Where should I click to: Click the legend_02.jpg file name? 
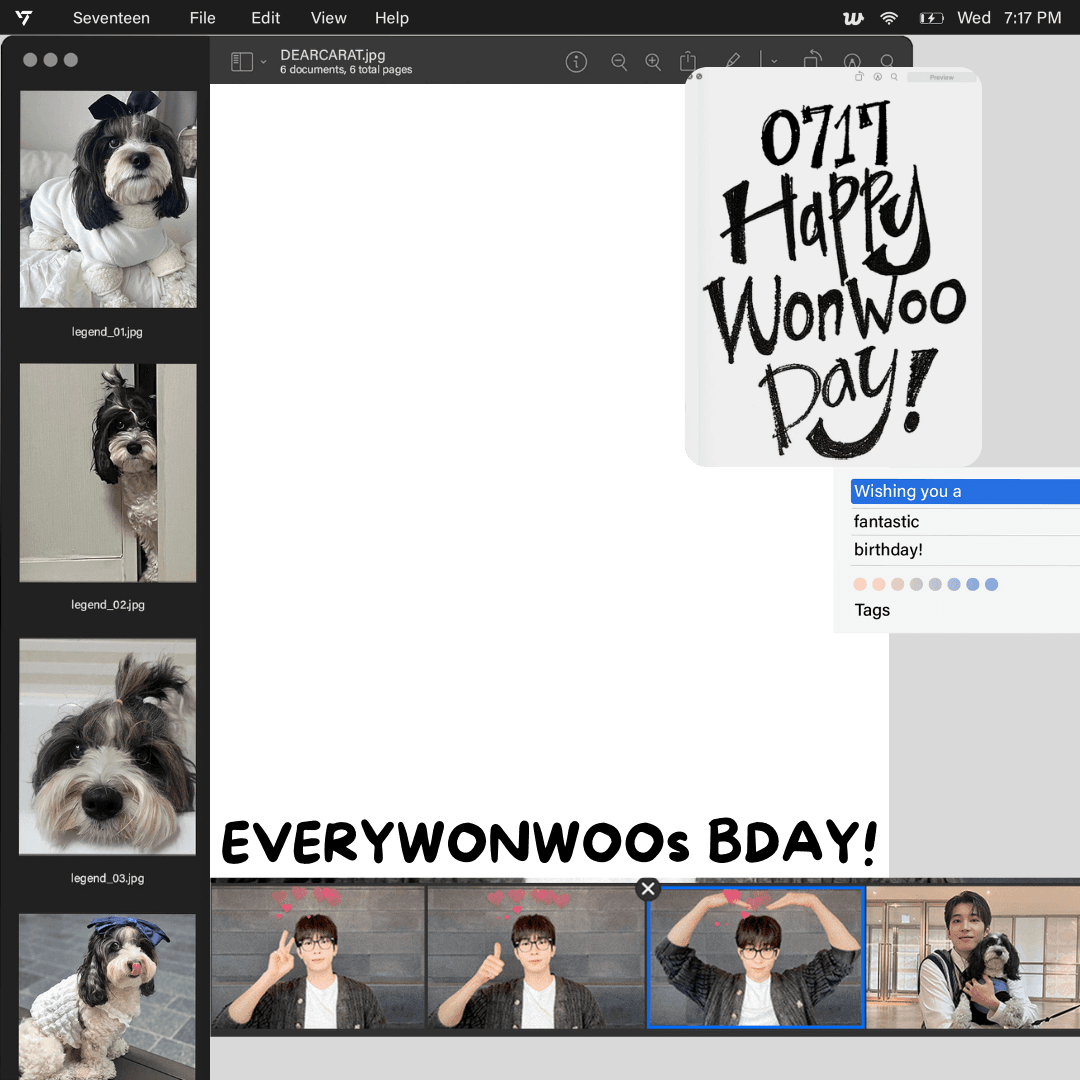coord(107,605)
